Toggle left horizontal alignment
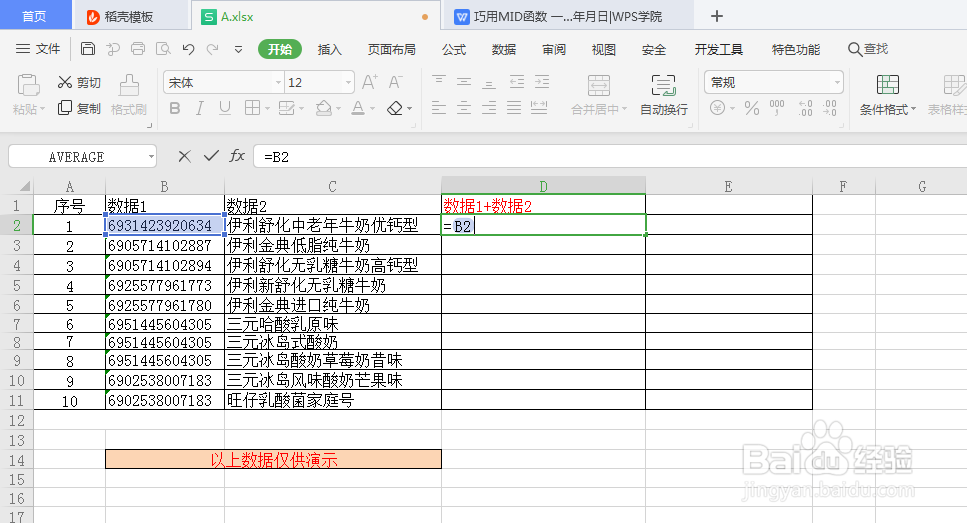Viewport: 967px width, 523px height. (x=439, y=109)
